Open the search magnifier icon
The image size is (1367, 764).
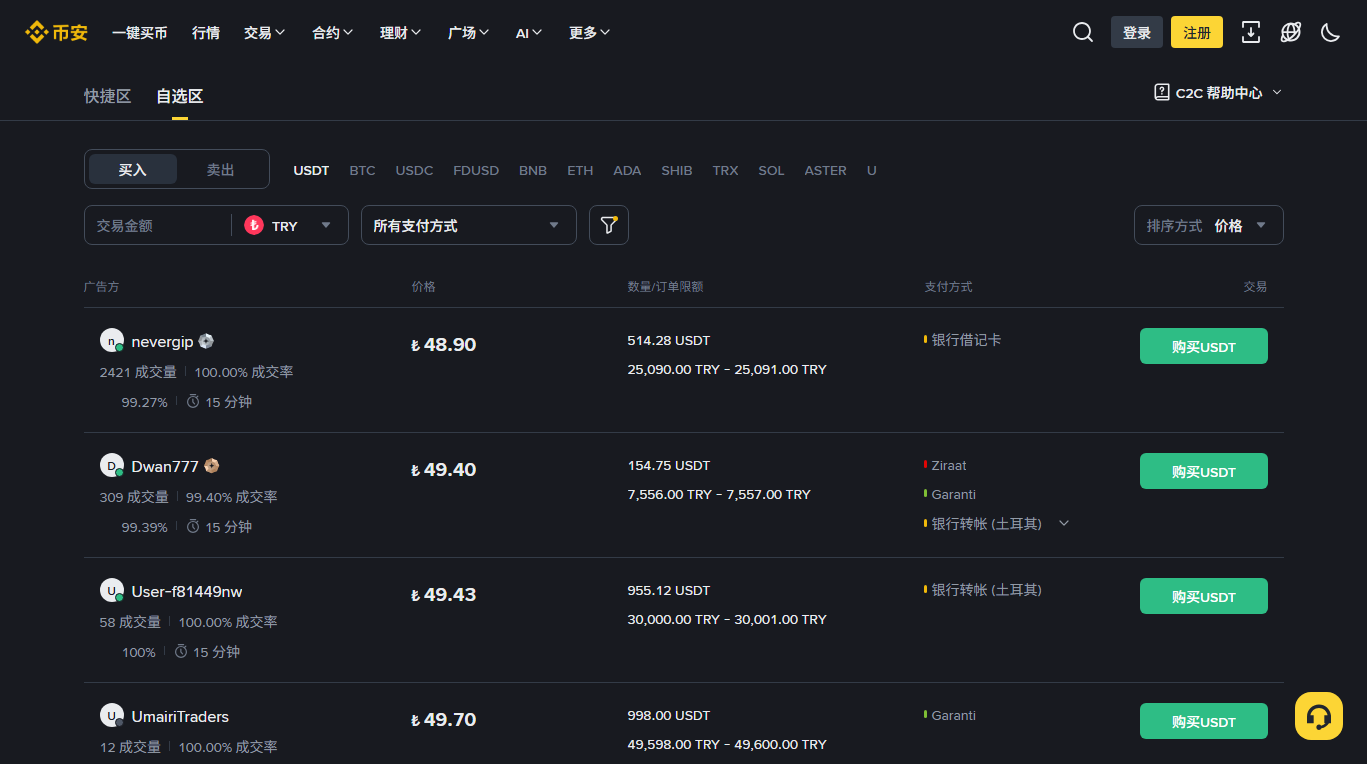[1083, 32]
